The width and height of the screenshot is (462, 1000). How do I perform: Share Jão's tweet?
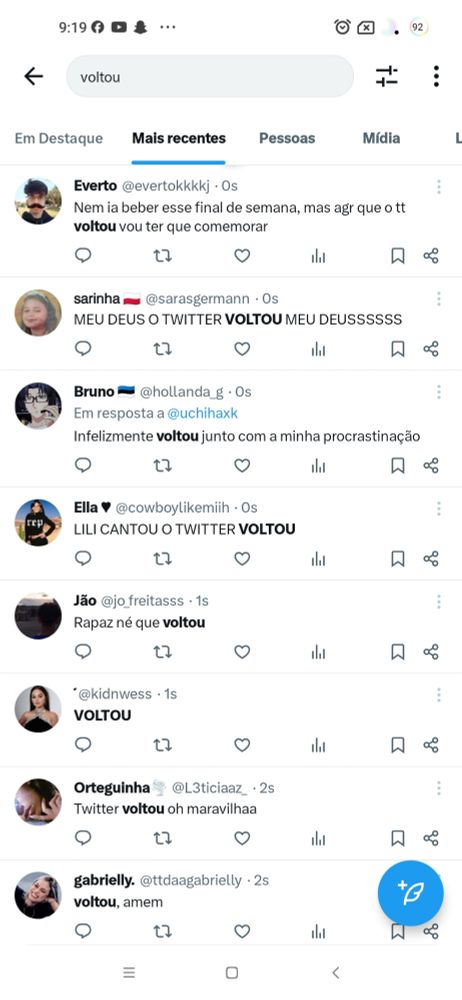click(431, 652)
